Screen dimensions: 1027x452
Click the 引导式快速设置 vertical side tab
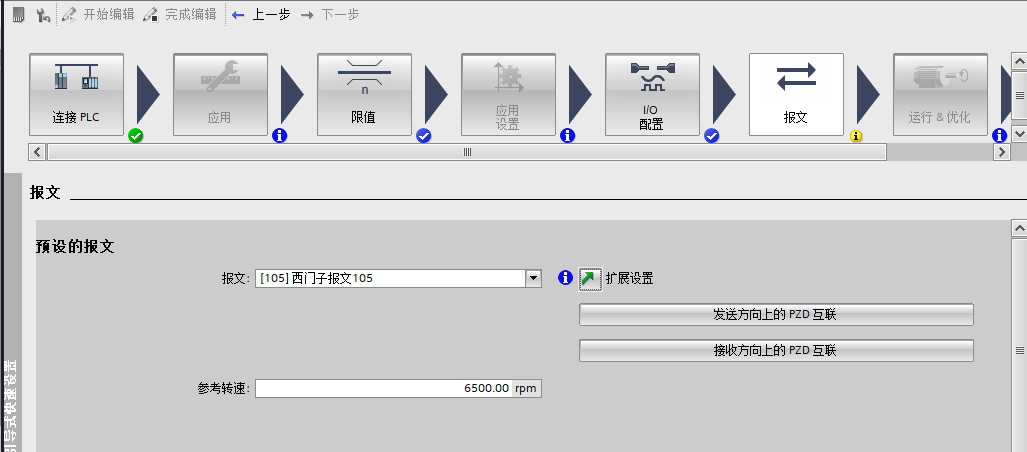pyautogui.click(x=11, y=406)
